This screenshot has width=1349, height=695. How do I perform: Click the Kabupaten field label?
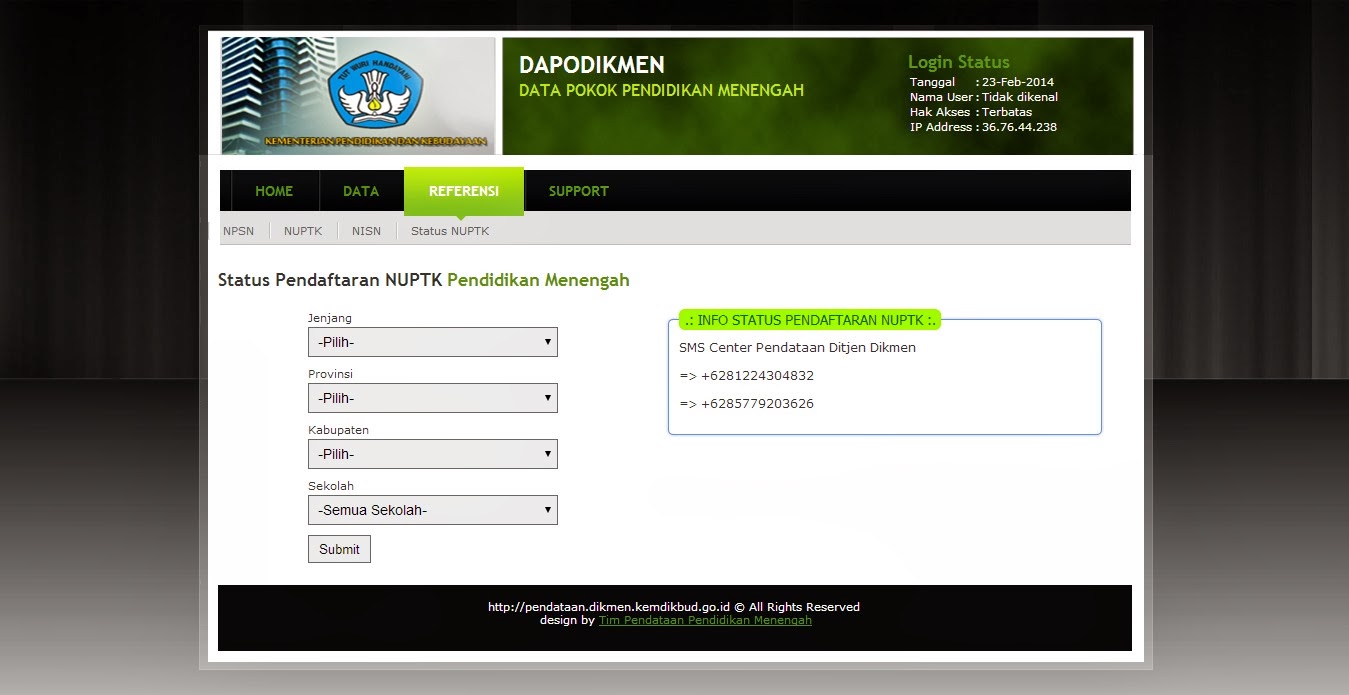[338, 430]
